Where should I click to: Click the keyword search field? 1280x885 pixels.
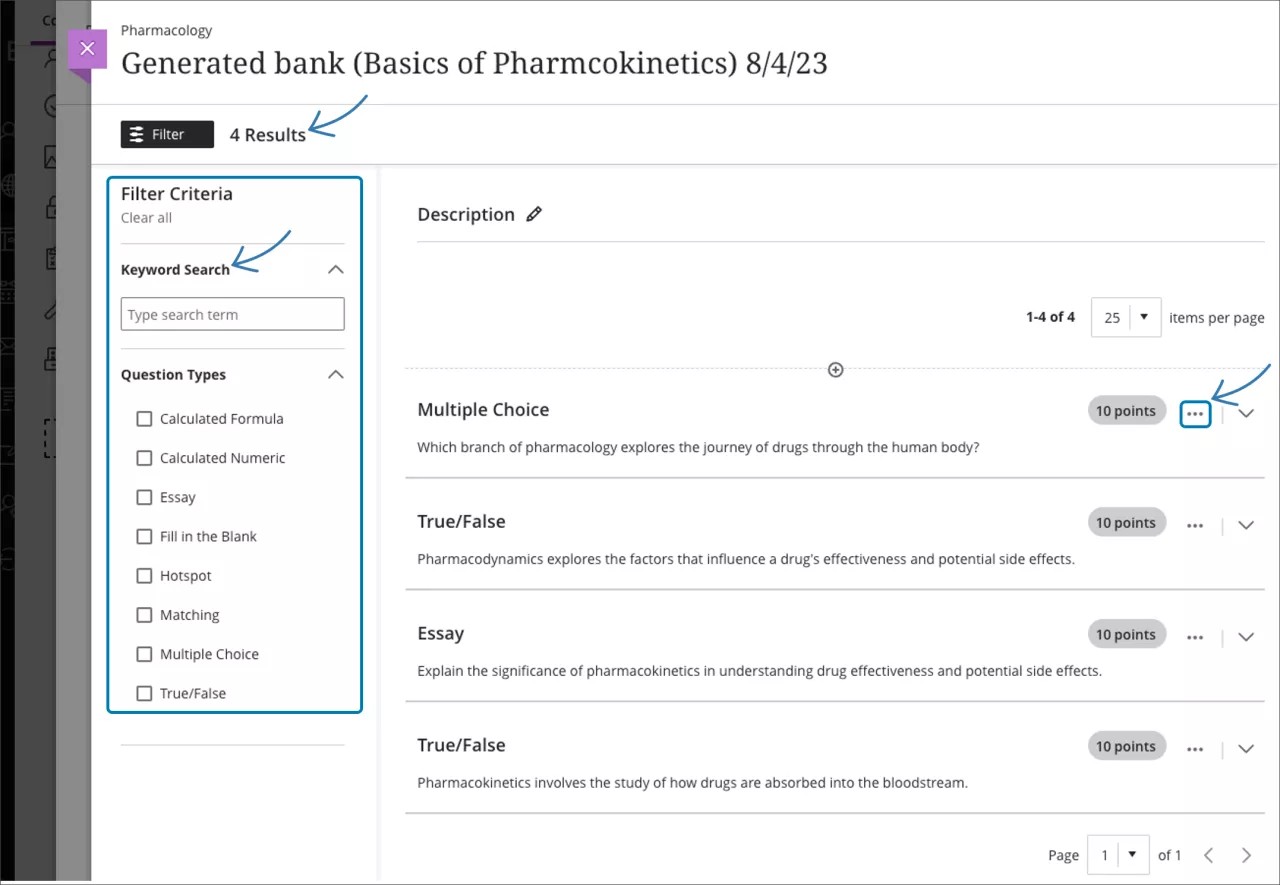[x=232, y=313]
